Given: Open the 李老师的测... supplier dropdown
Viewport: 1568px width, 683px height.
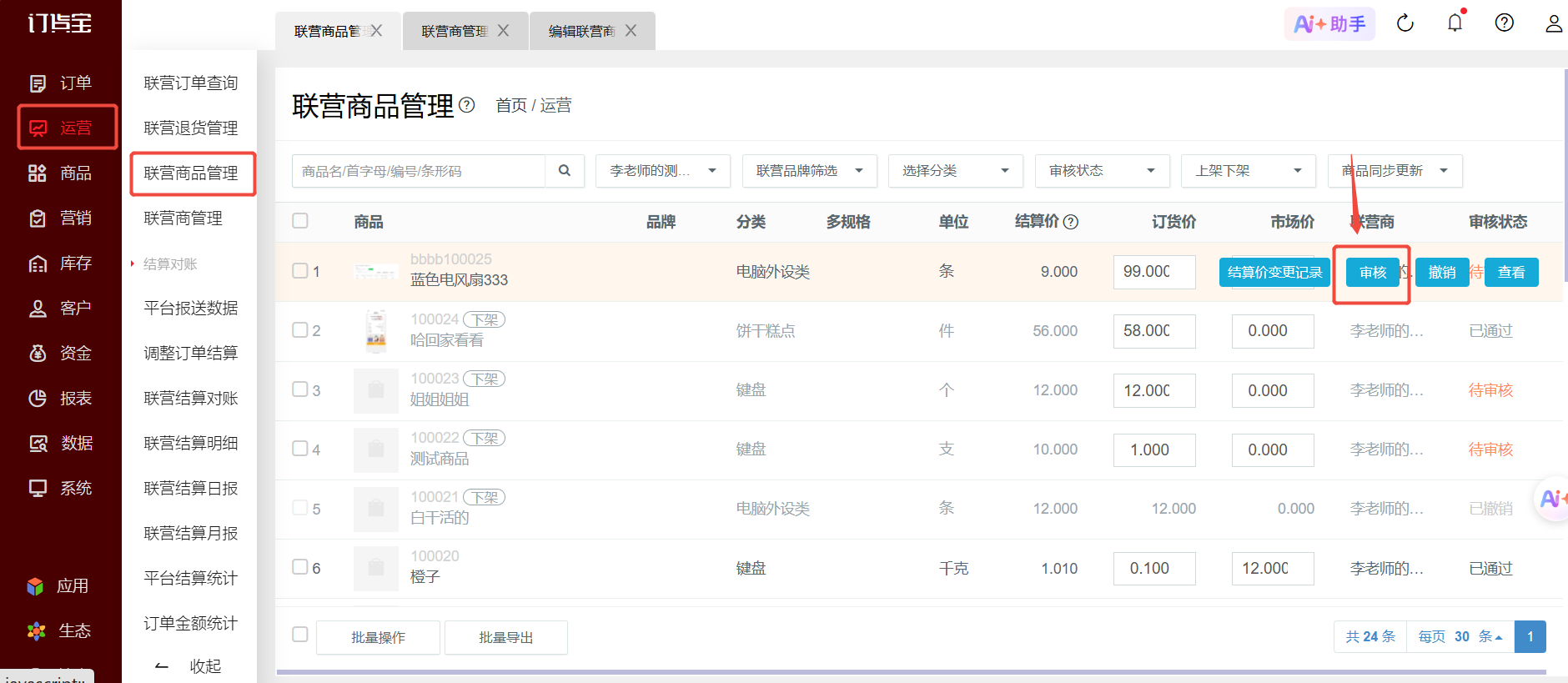Looking at the screenshot, I should point(663,171).
